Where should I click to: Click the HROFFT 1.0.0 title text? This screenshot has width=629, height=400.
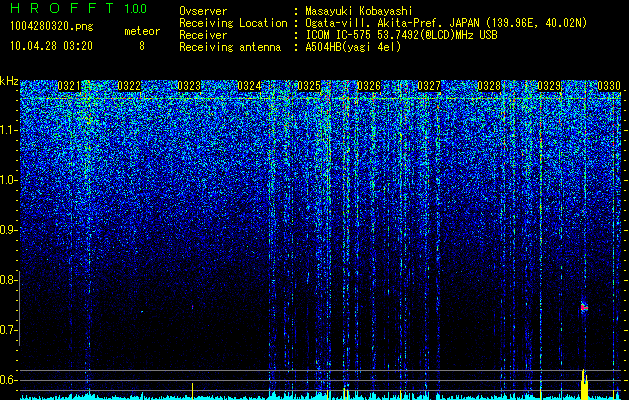[x=79, y=8]
